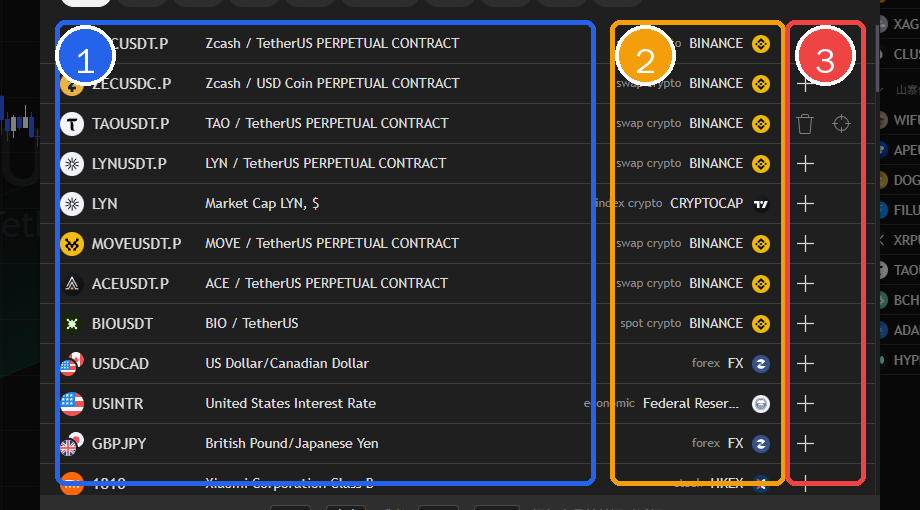The width and height of the screenshot is (920, 510).
Task: Add USDCAD with its plus icon
Action: (806, 364)
